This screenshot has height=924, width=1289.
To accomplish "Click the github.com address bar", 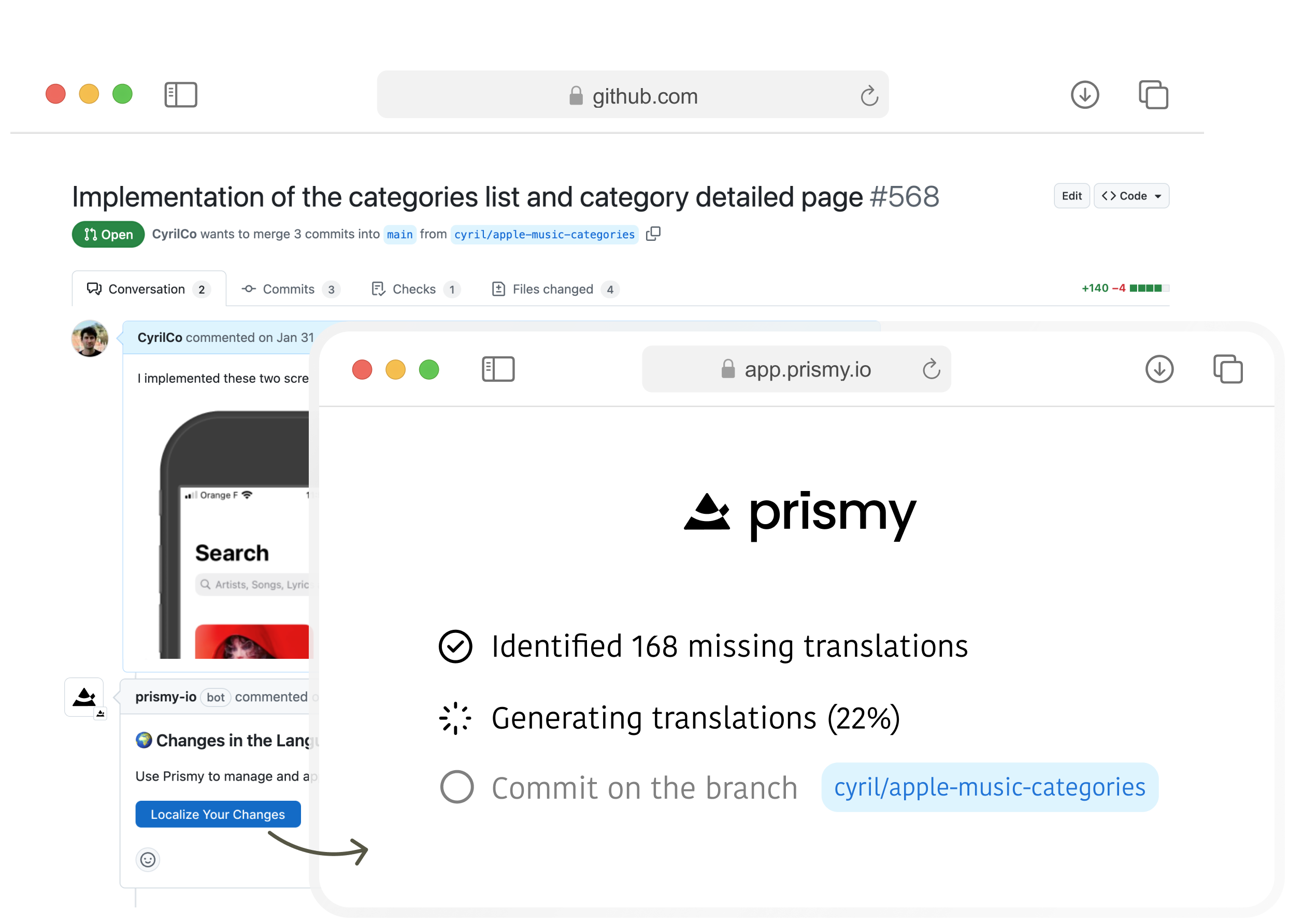I will tap(632, 95).
